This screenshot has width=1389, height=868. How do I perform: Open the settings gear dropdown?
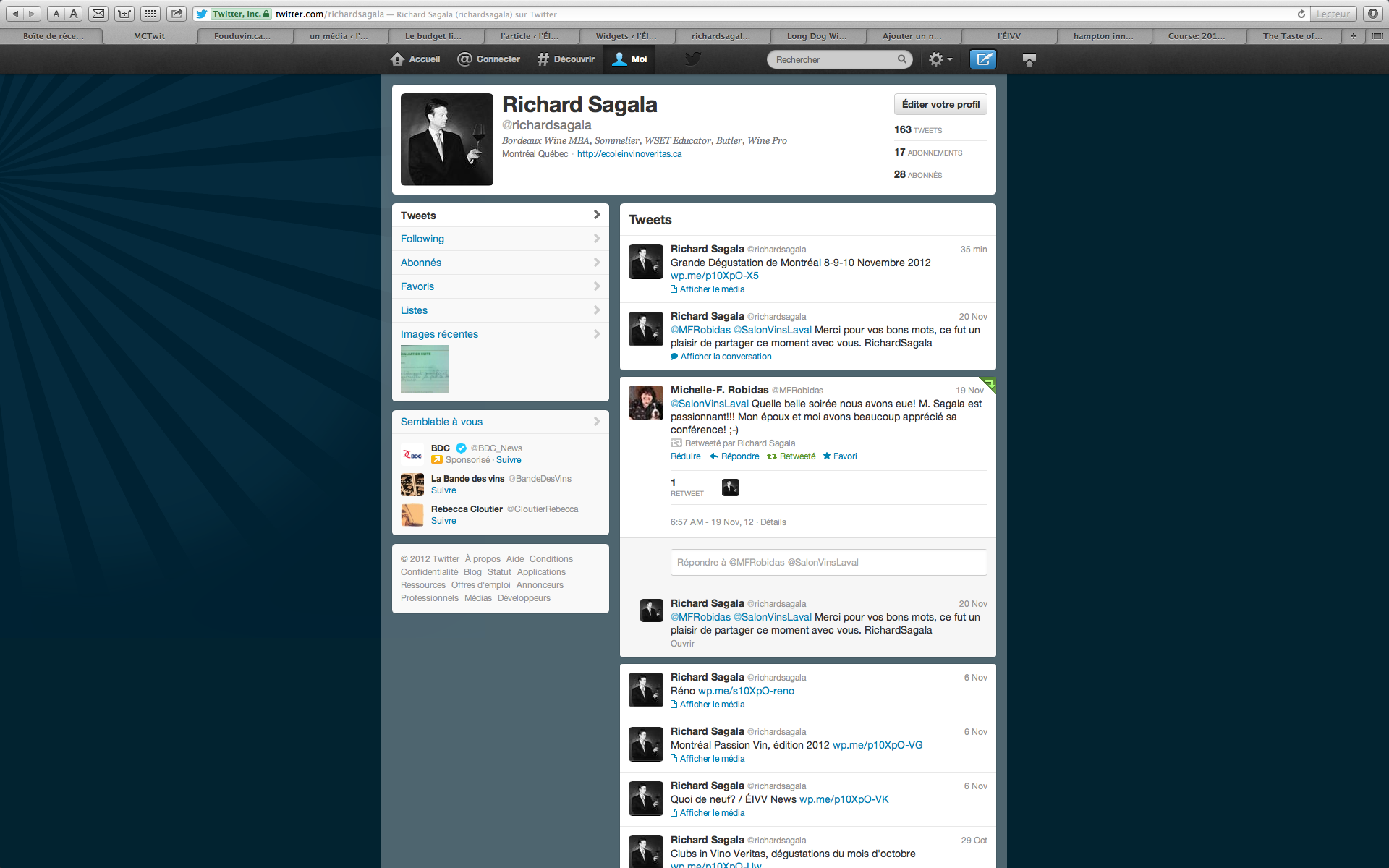coord(940,59)
